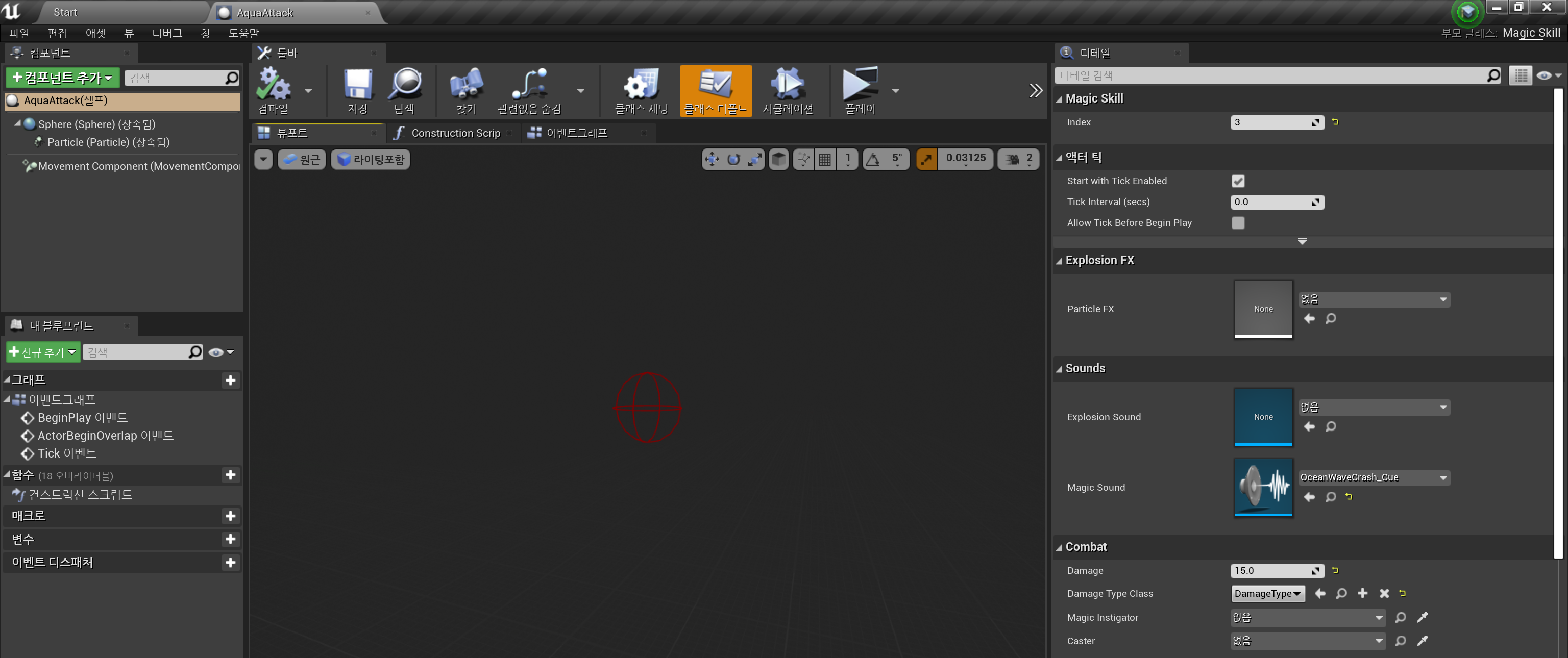Collapse the Explosion FX section
Image resolution: width=1568 pixels, height=658 pixels.
[1059, 261]
